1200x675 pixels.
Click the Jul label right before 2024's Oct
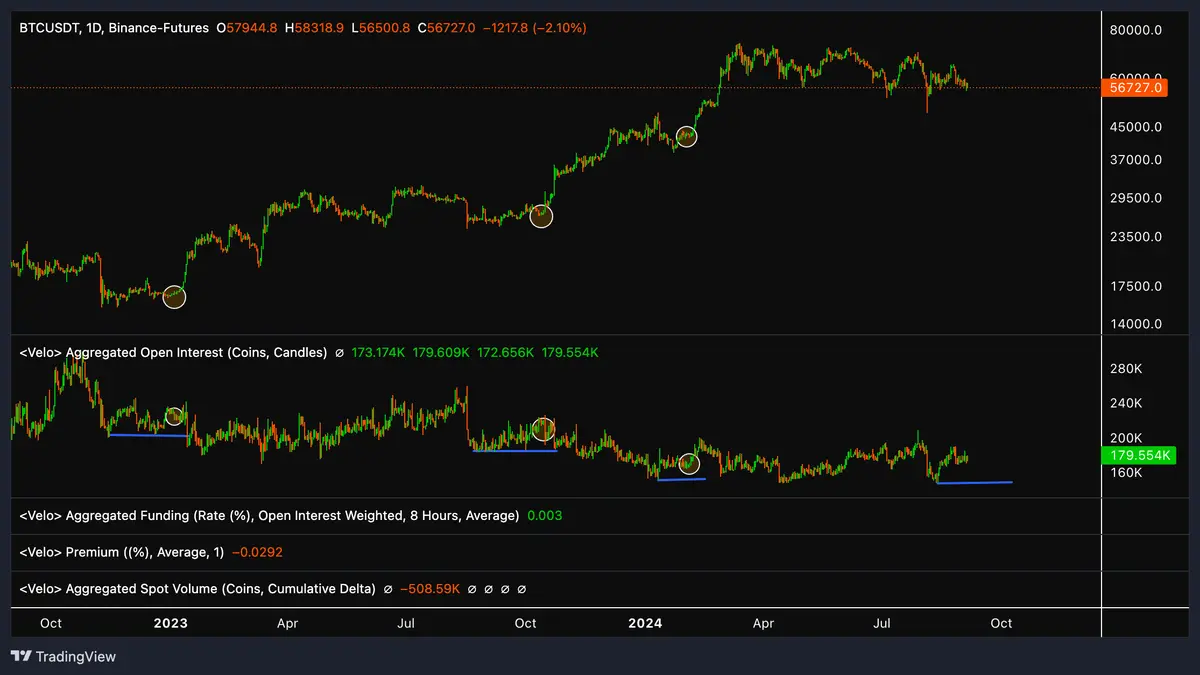(882, 623)
